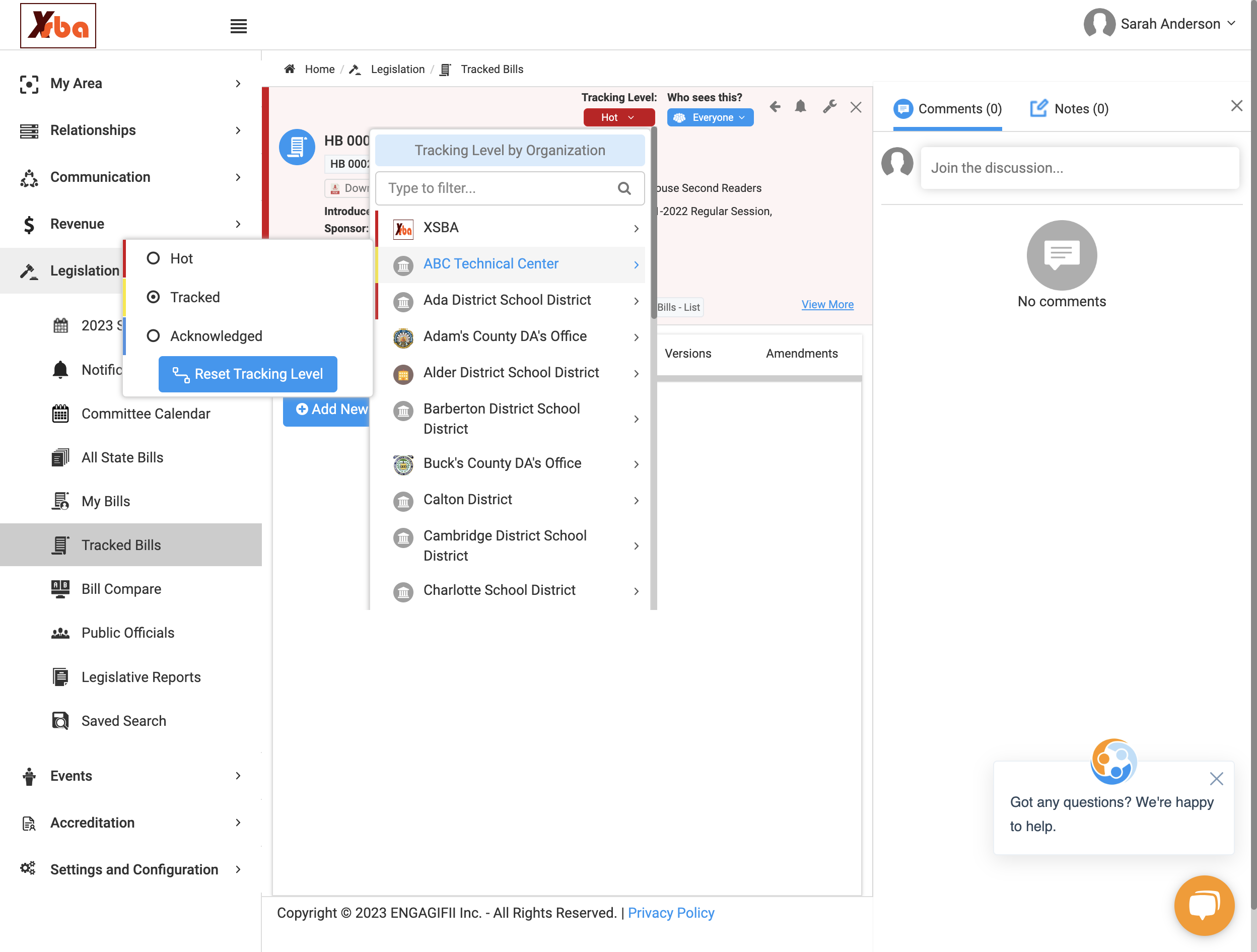This screenshot has width=1257, height=952.
Task: Select the Hot tracking level radio
Action: pos(153,258)
